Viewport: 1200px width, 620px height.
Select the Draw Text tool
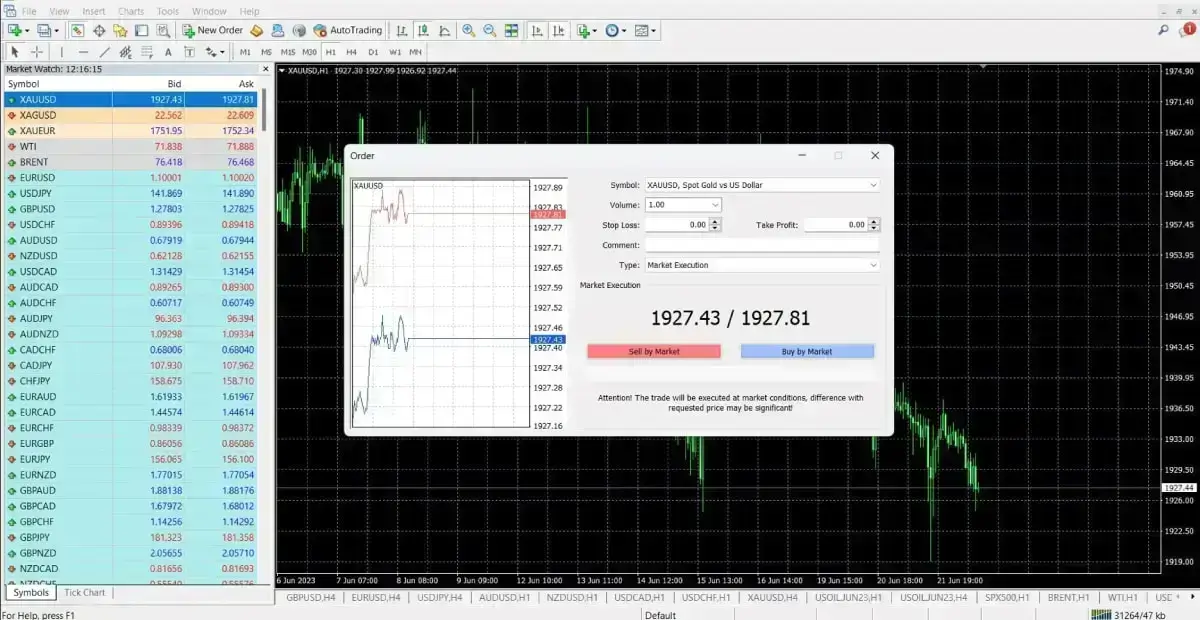tap(168, 52)
